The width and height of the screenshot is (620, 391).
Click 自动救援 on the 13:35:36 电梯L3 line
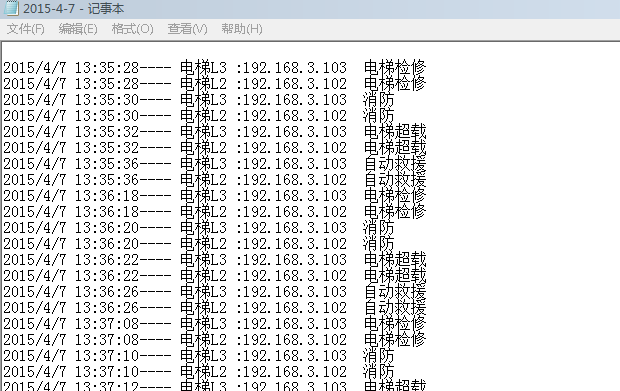coord(395,163)
